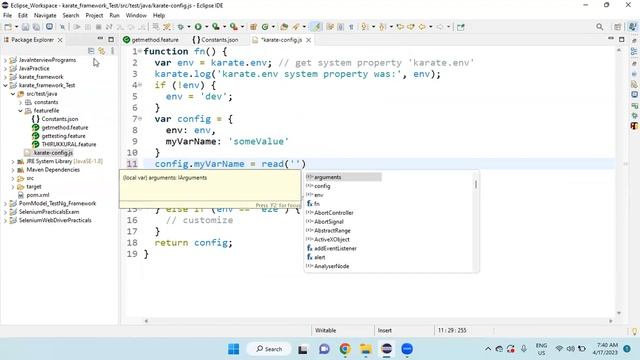Click the Save All toolbar icon
Screen dimensions: 640x360
pyautogui.click(x=36, y=27)
